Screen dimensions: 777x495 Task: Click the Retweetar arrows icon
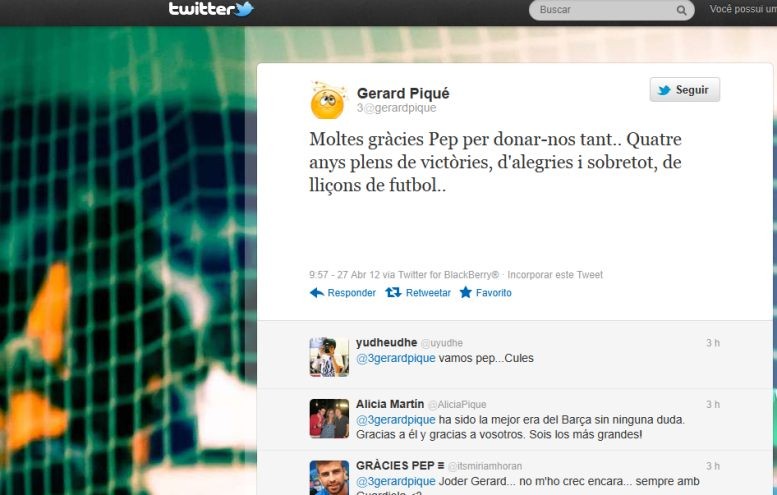pyautogui.click(x=393, y=292)
